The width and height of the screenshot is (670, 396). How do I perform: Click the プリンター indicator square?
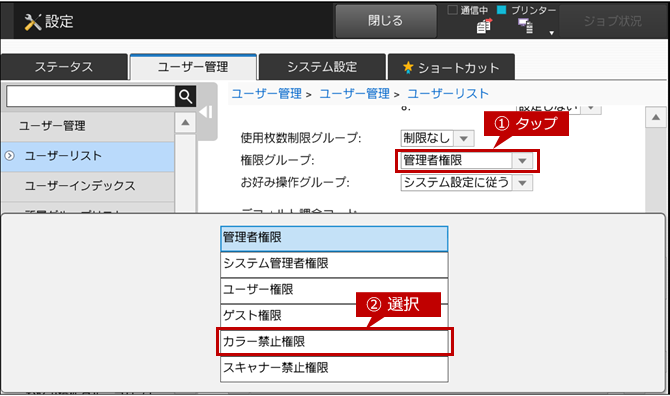(502, 10)
